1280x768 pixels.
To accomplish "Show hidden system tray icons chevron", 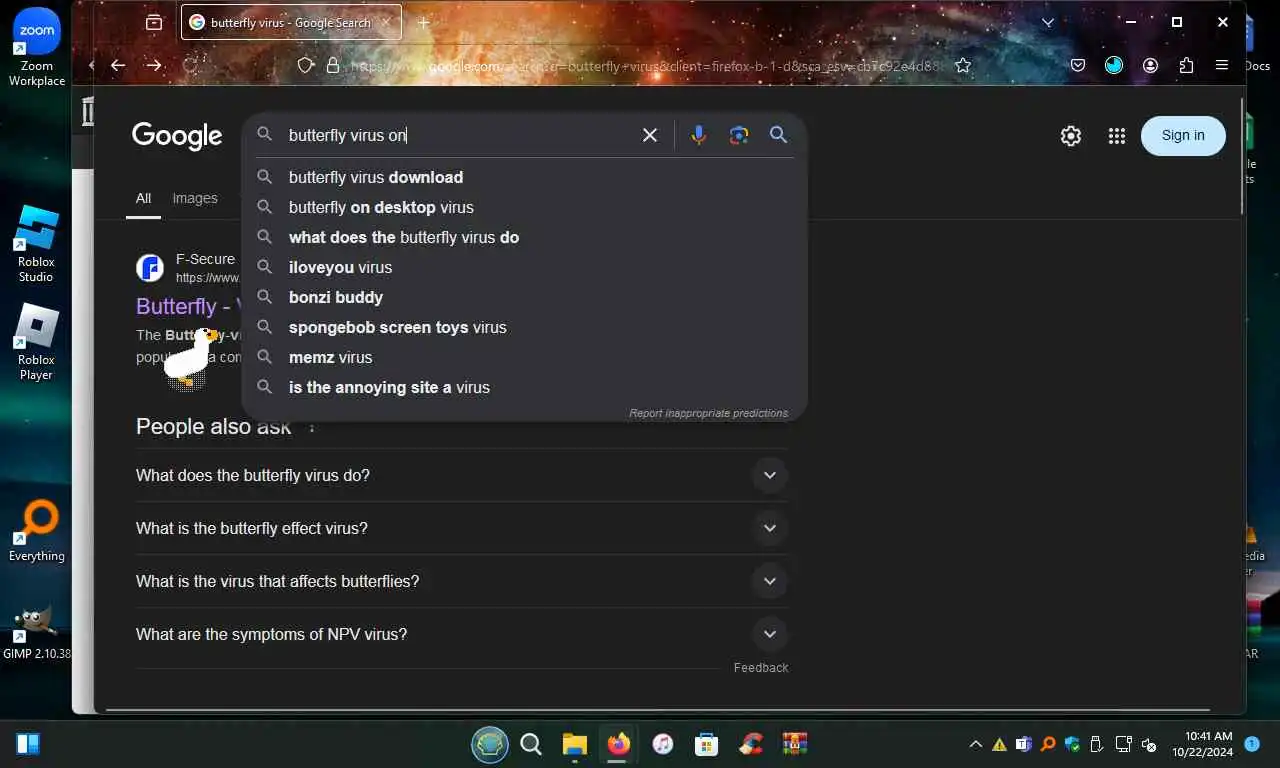I will pos(975,744).
